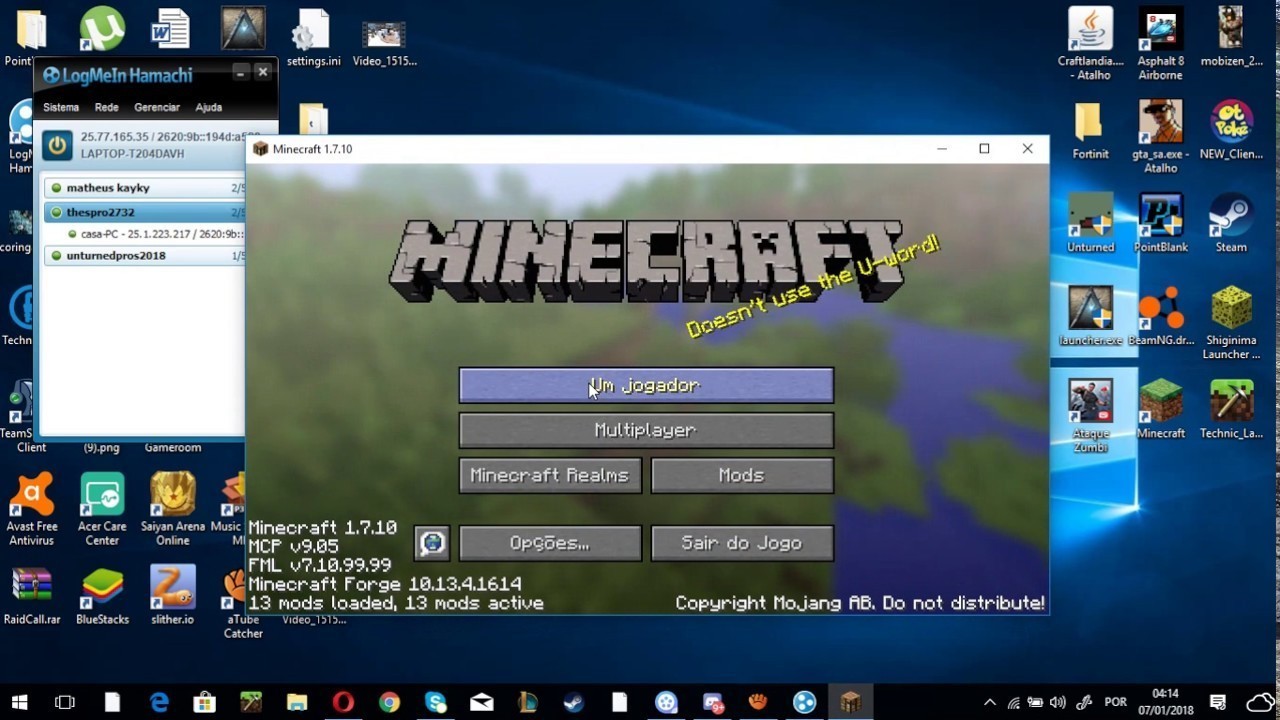
Task: Open the gta_sa.exe Atalho shortcut
Action: [x=1160, y=136]
